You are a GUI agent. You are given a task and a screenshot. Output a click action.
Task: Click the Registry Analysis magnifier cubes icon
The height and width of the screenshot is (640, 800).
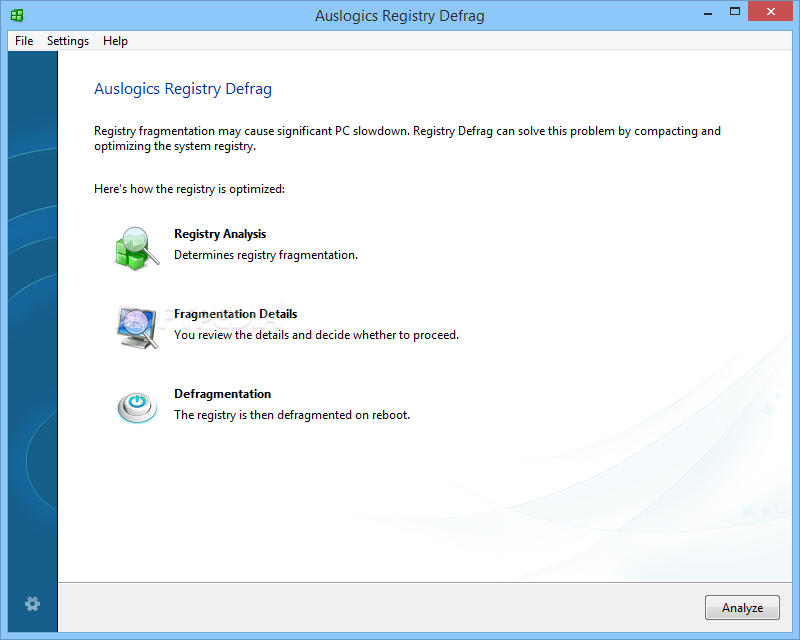(x=136, y=249)
